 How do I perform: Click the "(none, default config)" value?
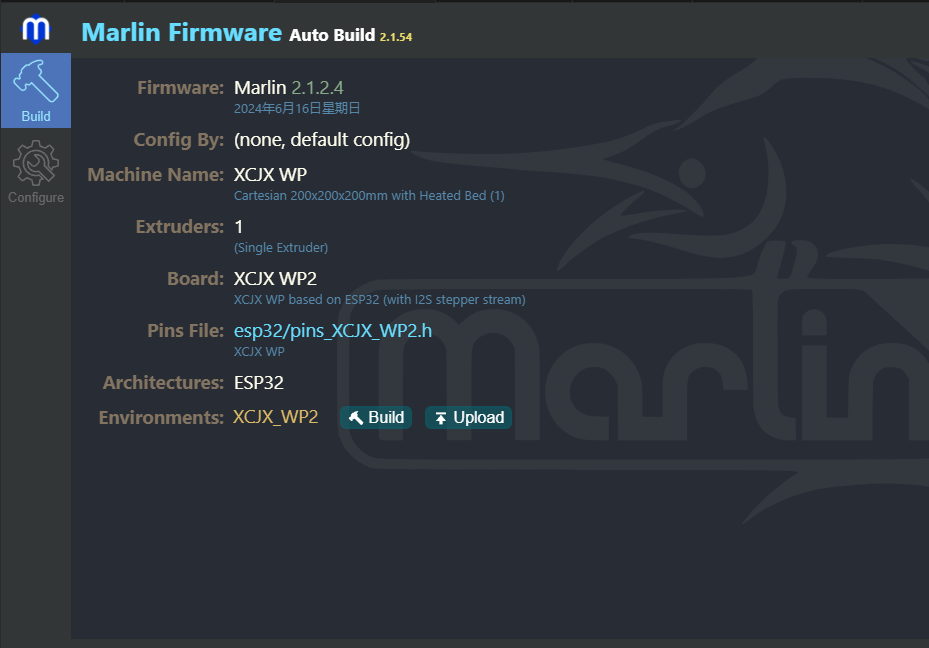coord(322,140)
